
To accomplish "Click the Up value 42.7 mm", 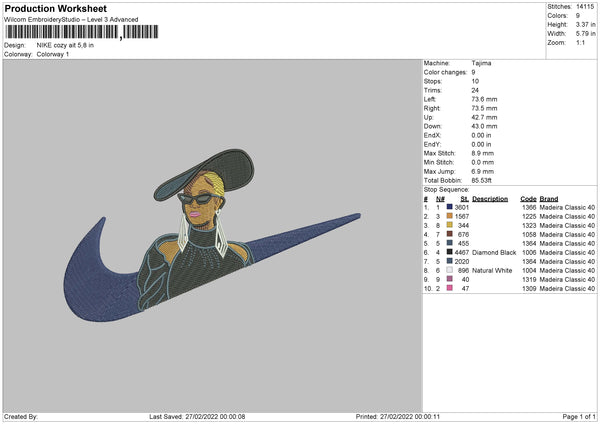I will point(484,117).
